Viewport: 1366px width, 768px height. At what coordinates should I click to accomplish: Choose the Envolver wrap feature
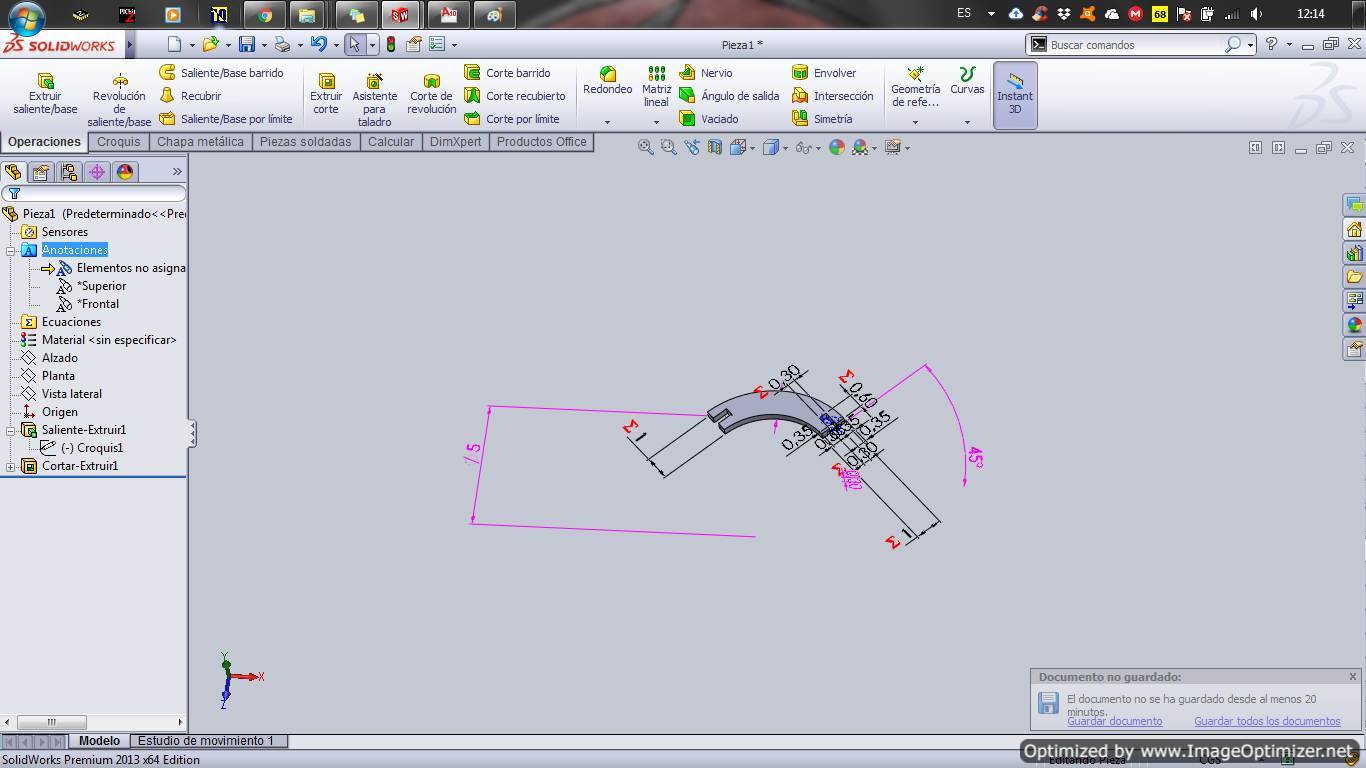(x=824, y=73)
